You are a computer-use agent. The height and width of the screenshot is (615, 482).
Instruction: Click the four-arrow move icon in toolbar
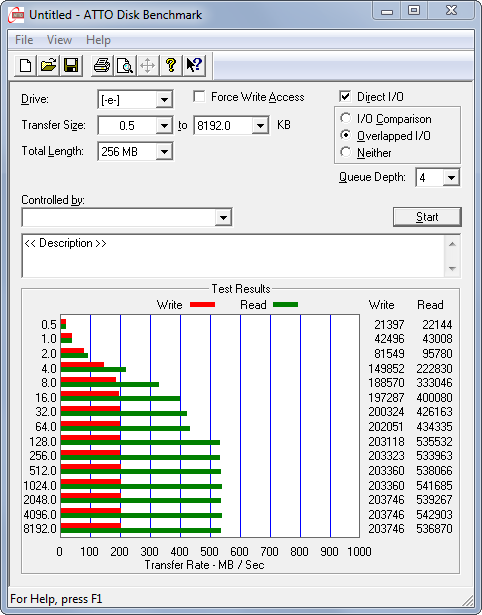(x=147, y=65)
